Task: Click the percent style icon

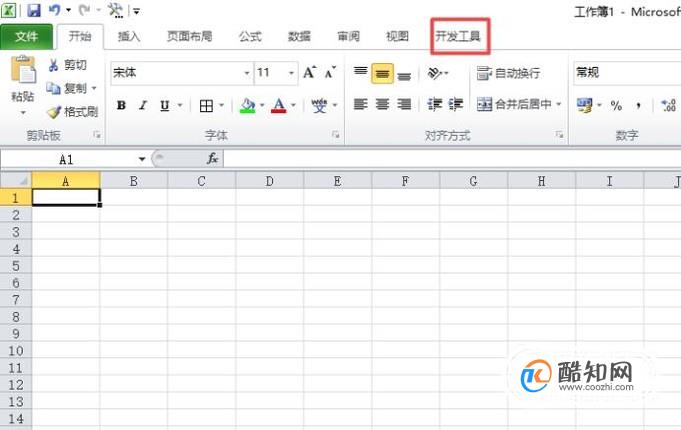Action: [616, 105]
